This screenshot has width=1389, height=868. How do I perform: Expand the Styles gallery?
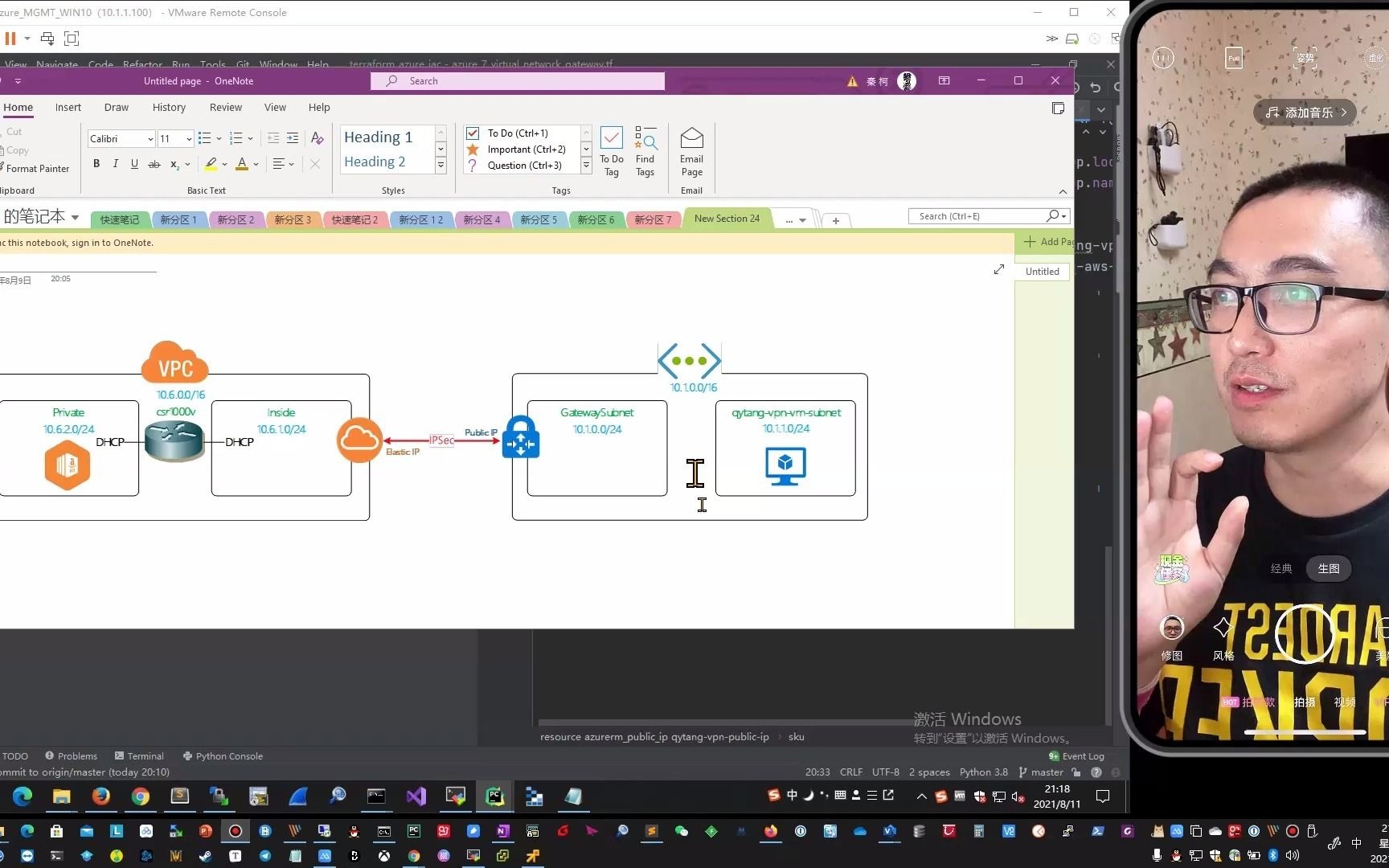point(440,166)
